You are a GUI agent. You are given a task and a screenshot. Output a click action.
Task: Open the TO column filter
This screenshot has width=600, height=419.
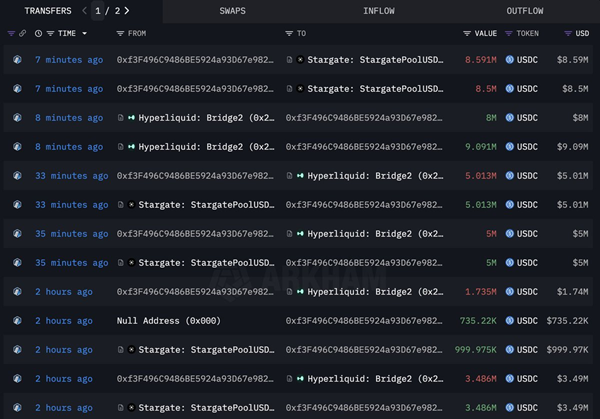click(289, 34)
